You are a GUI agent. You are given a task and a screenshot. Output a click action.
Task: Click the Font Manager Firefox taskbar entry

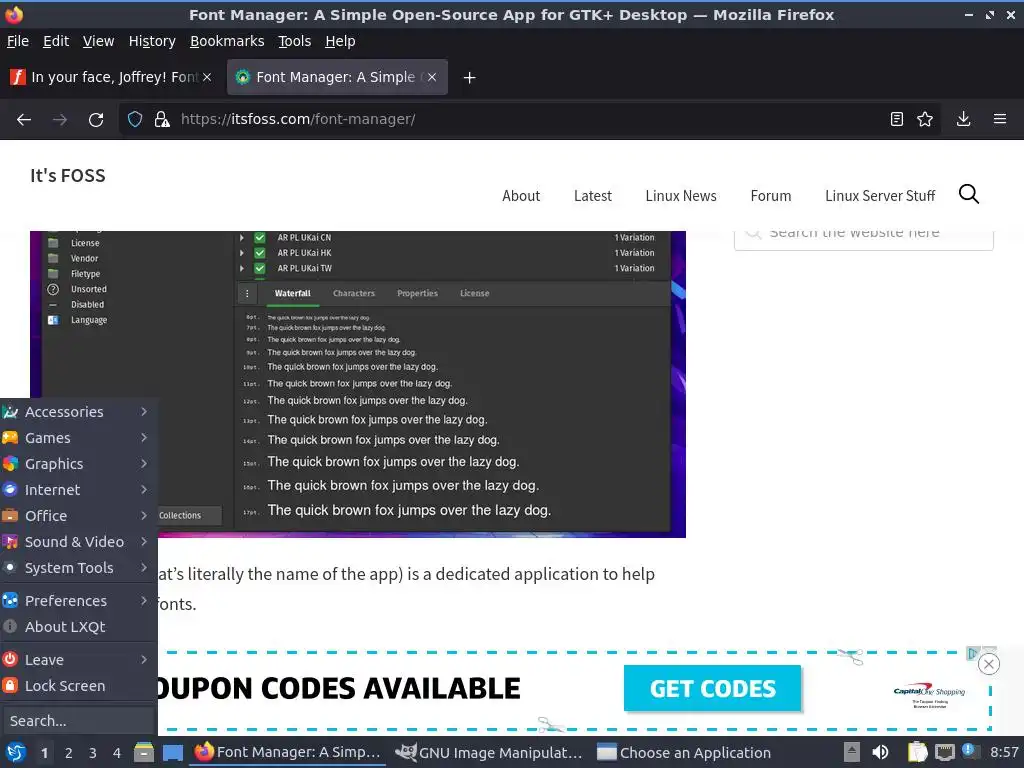point(287,752)
